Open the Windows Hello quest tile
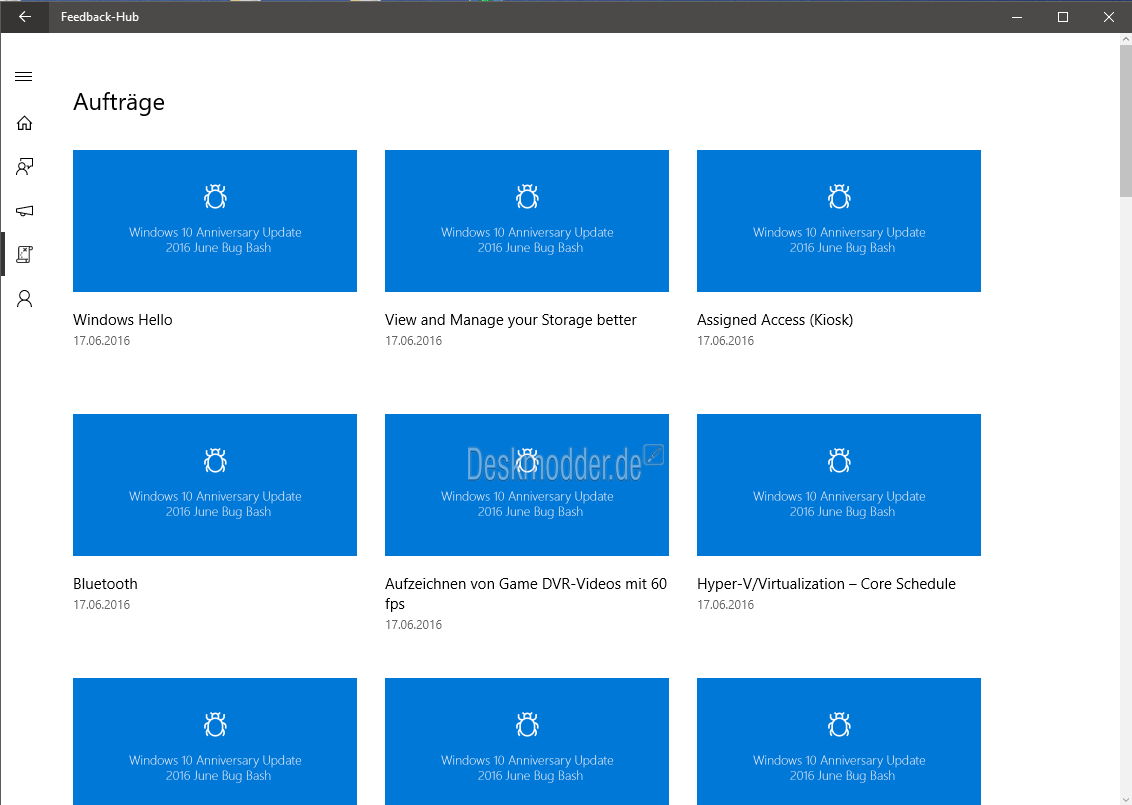The height and width of the screenshot is (805, 1132). (x=214, y=221)
